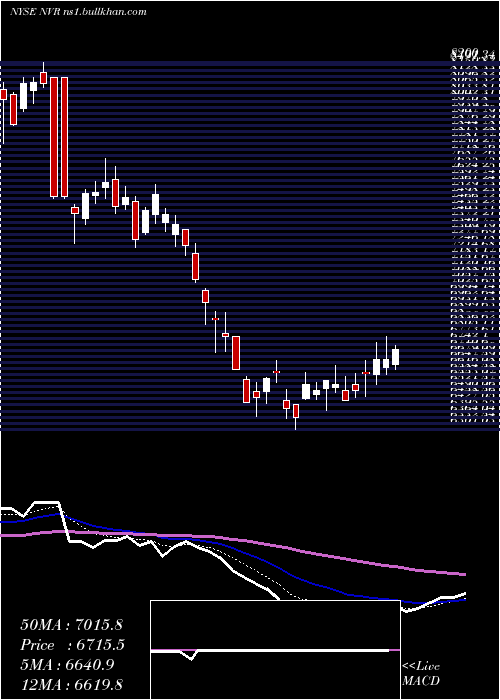Open the MACD inset chart box
The image size is (500, 700).
point(275,650)
